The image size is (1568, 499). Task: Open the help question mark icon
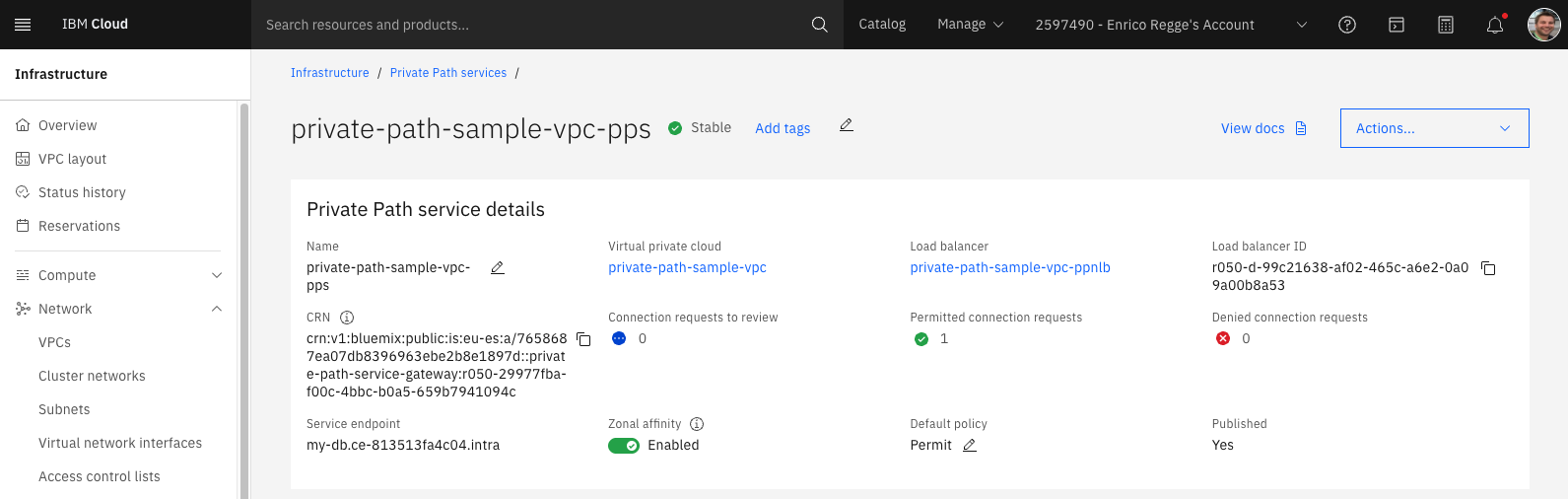click(1347, 25)
